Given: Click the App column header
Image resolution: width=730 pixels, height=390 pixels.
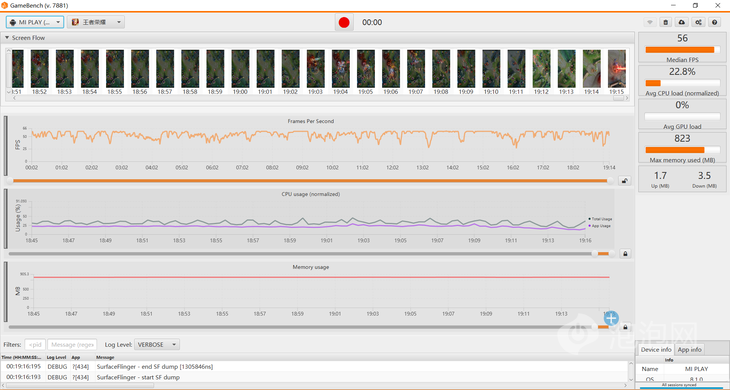Looking at the screenshot, I should (75, 357).
